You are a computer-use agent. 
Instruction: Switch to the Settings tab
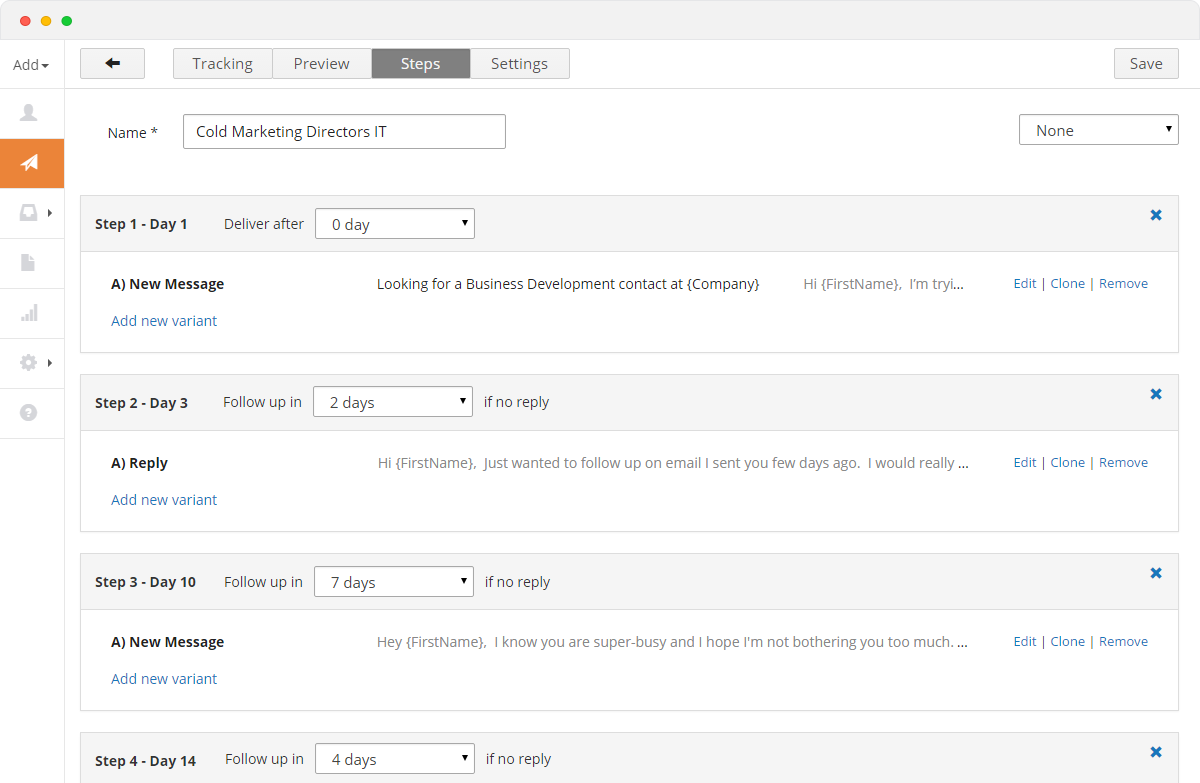[519, 63]
